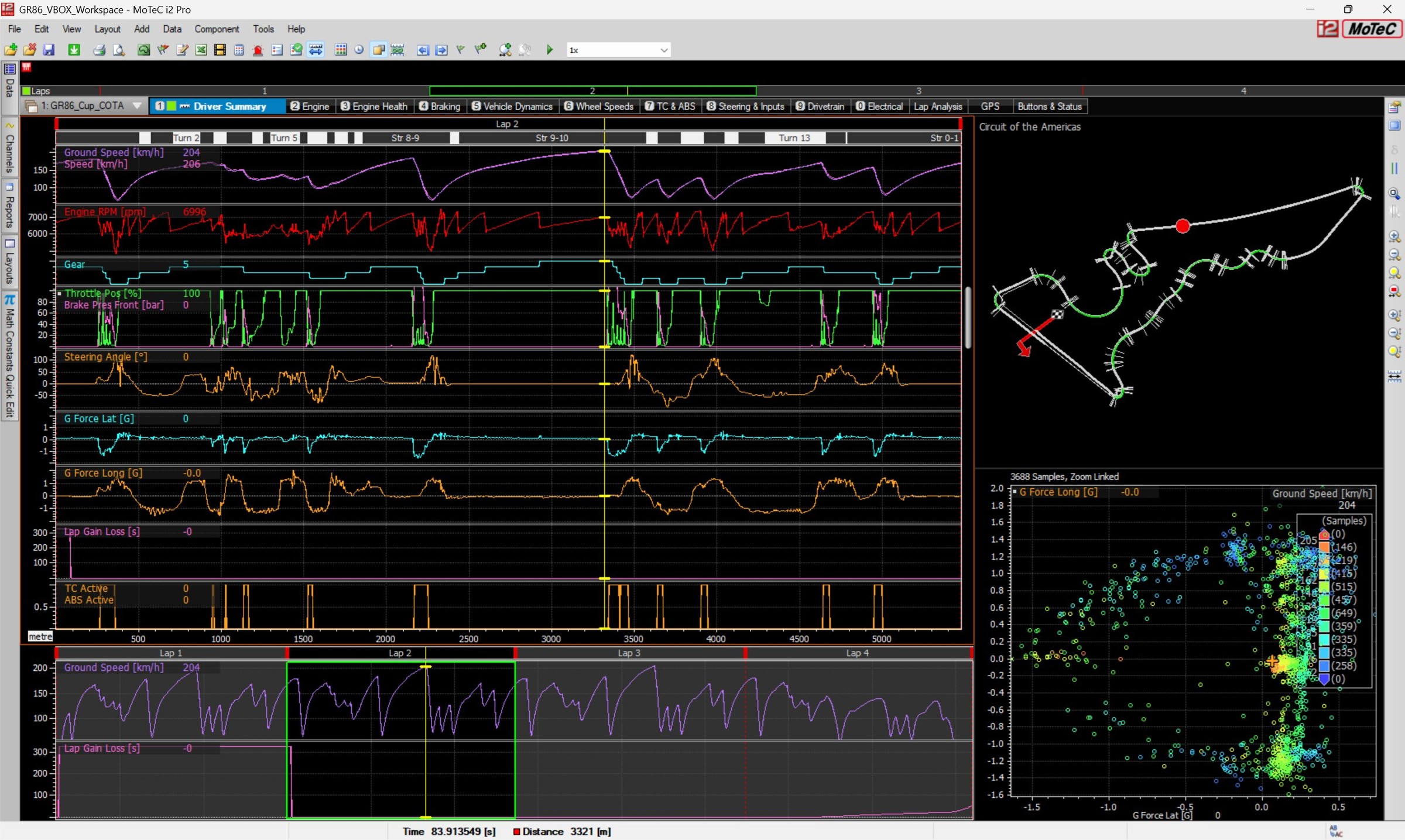Switch to the Wheel Speeds worksheet tab
Image resolution: width=1405 pixels, height=840 pixels.
[x=599, y=107]
